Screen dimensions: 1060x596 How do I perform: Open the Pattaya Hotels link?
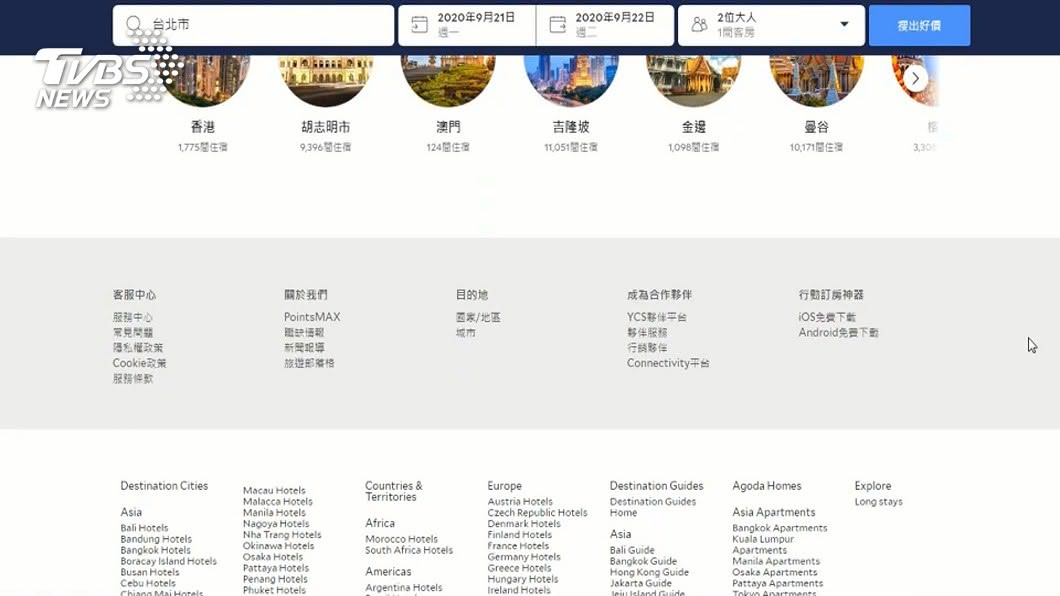[276, 568]
